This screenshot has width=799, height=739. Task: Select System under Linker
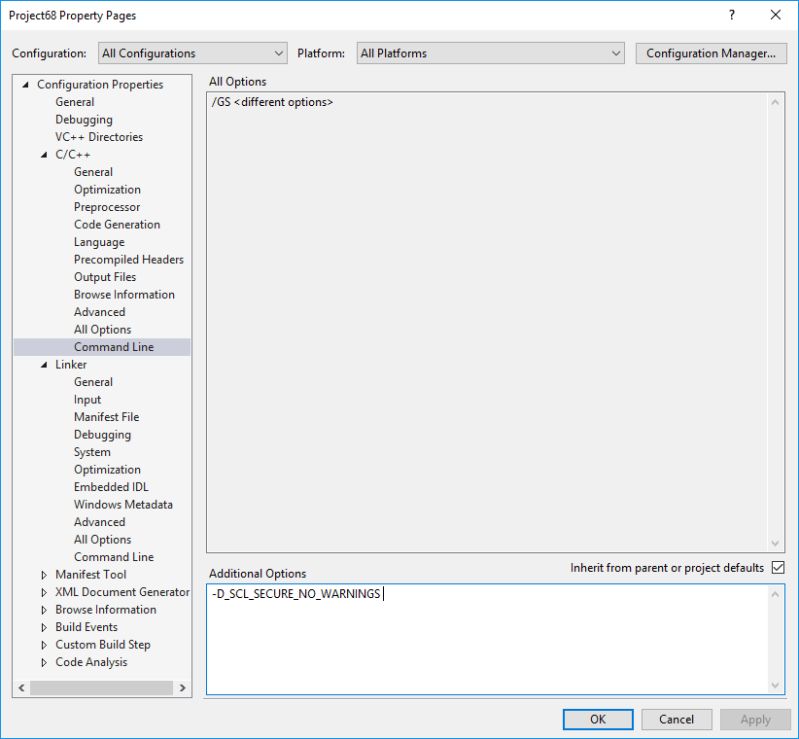click(92, 452)
